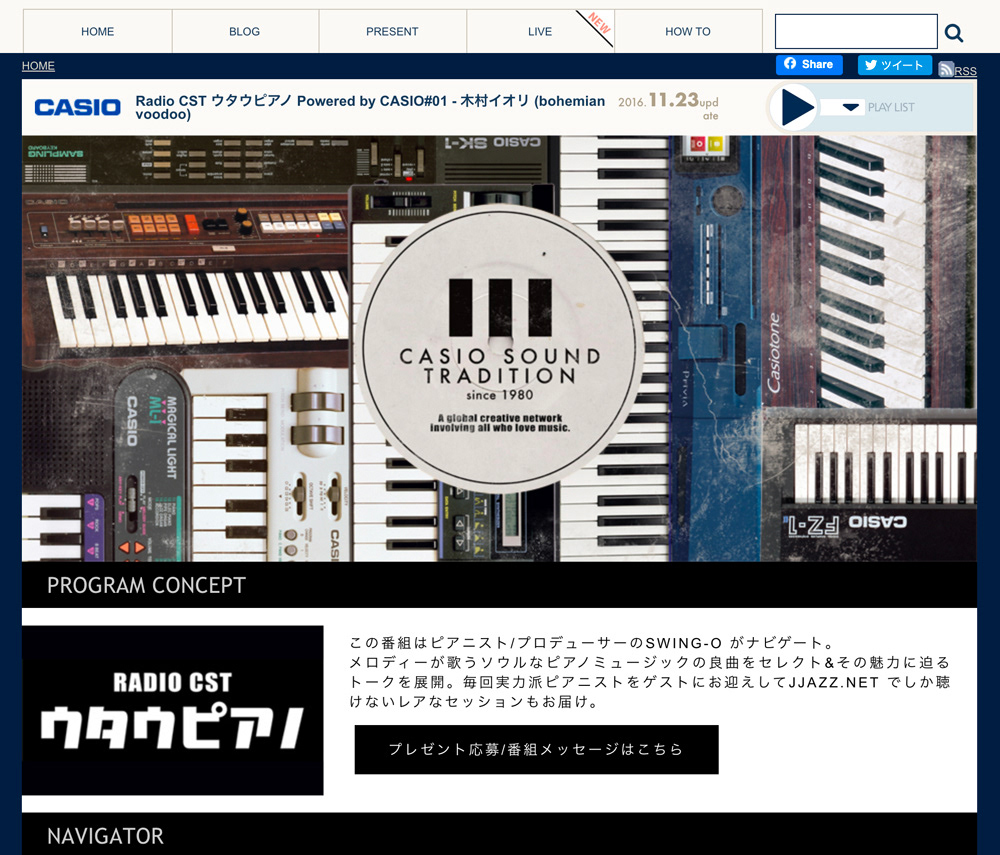Expand the player dropdown arrow
1000x855 pixels.
[x=851, y=107]
